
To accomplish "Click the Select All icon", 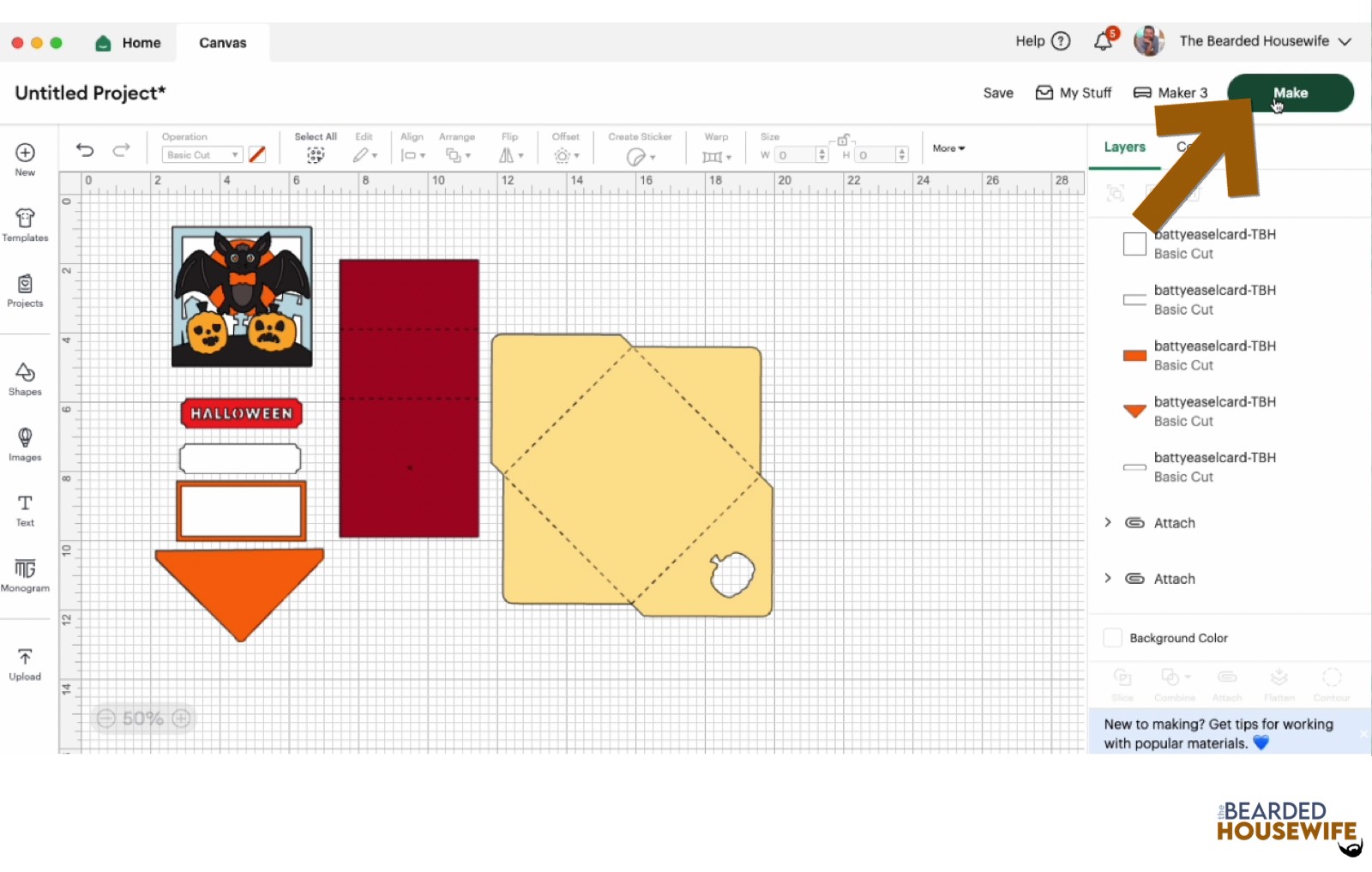I will (x=316, y=154).
